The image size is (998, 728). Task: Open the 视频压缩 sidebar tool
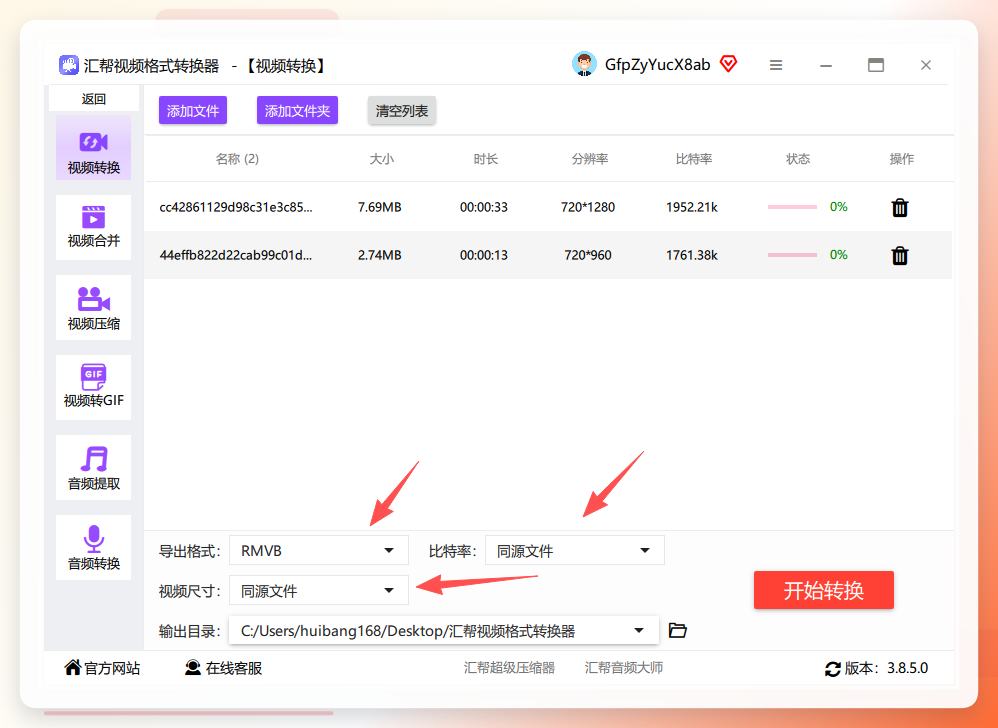(94, 307)
